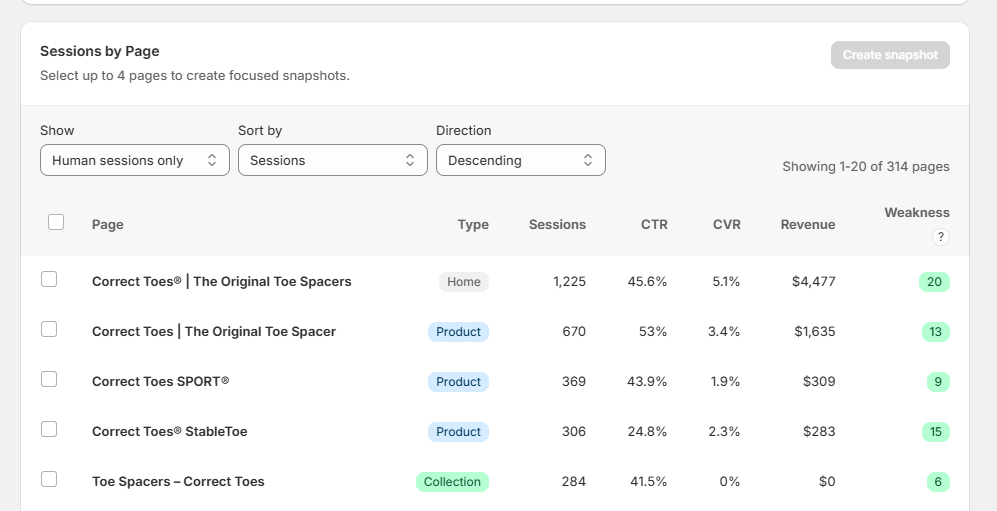997x511 pixels.
Task: Click the Product badge in the StableToe row
Action: tap(458, 432)
